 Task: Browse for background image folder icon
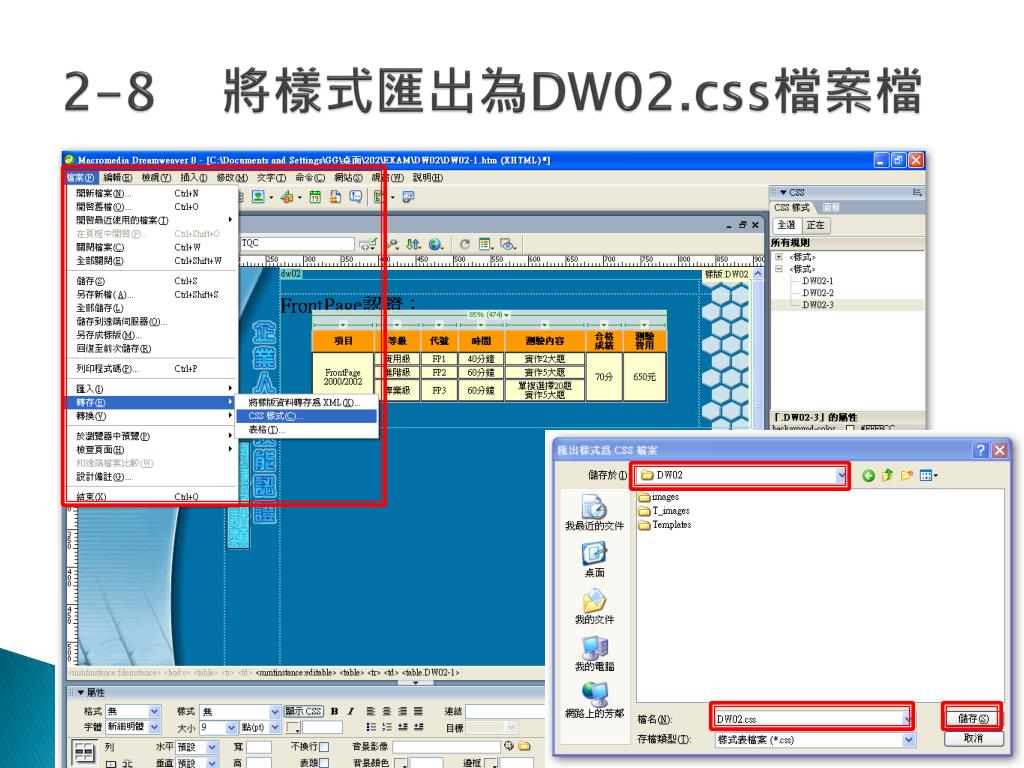click(x=524, y=746)
